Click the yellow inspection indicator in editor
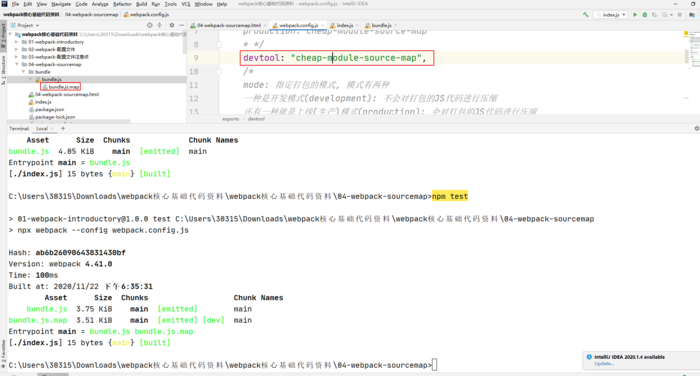 coord(686,33)
